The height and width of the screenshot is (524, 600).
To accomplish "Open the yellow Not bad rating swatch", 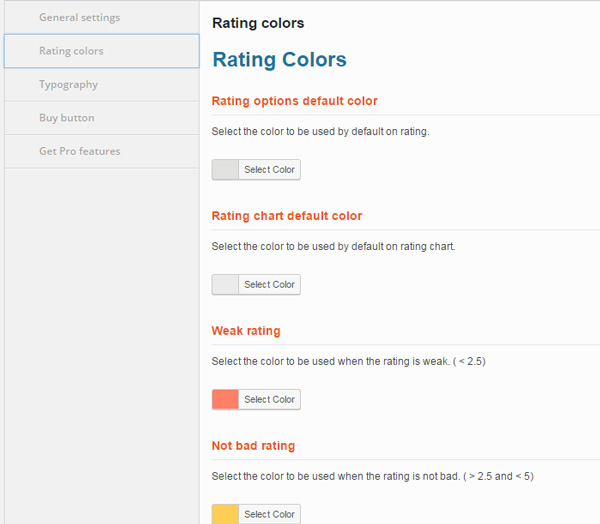I will tap(226, 514).
